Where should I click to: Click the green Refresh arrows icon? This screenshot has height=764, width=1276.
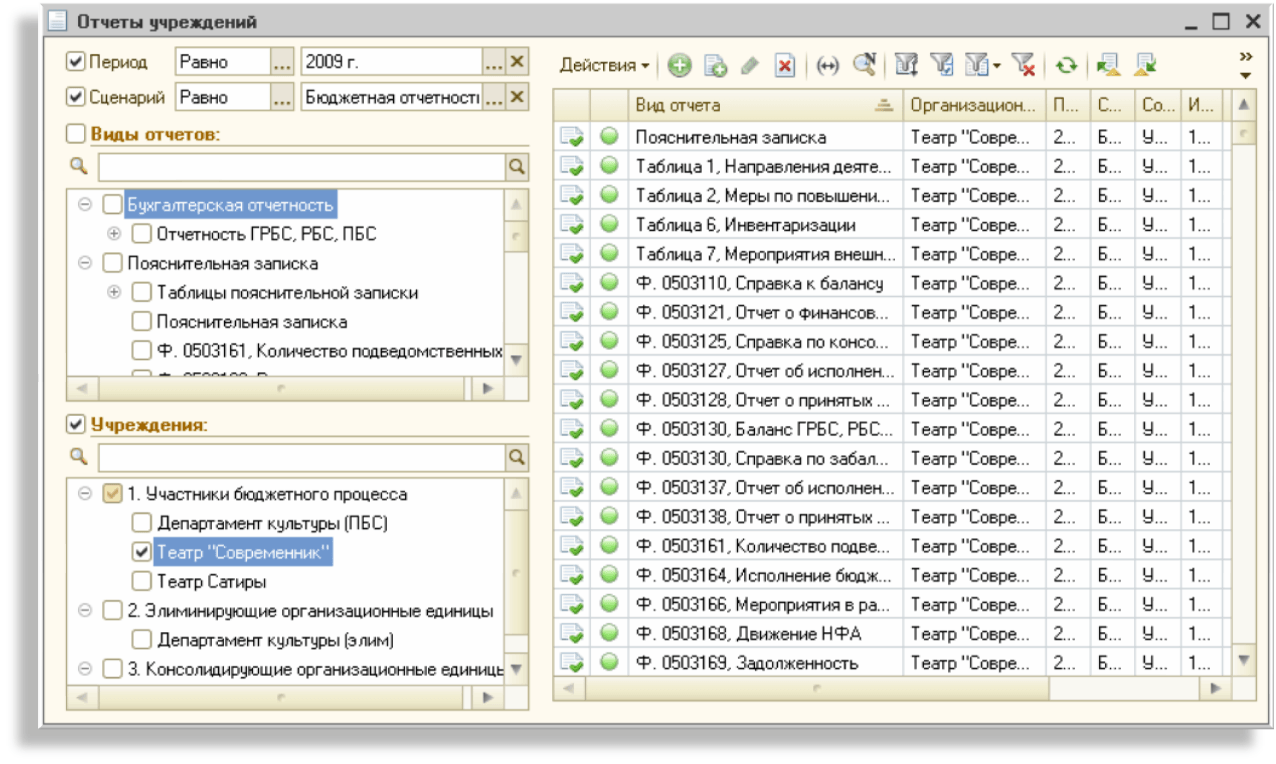click(1066, 65)
